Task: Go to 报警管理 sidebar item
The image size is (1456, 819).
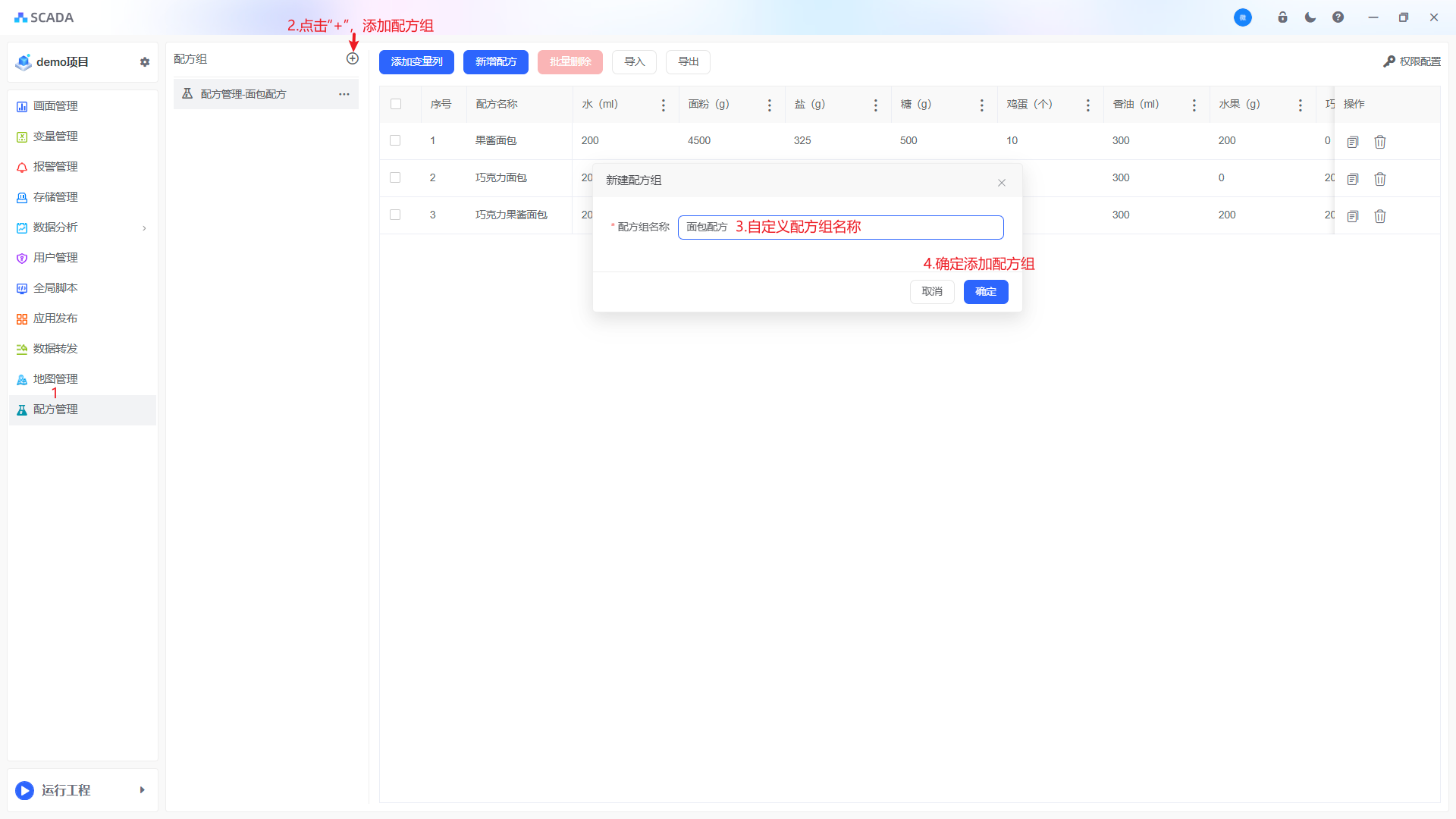Action: tap(55, 167)
